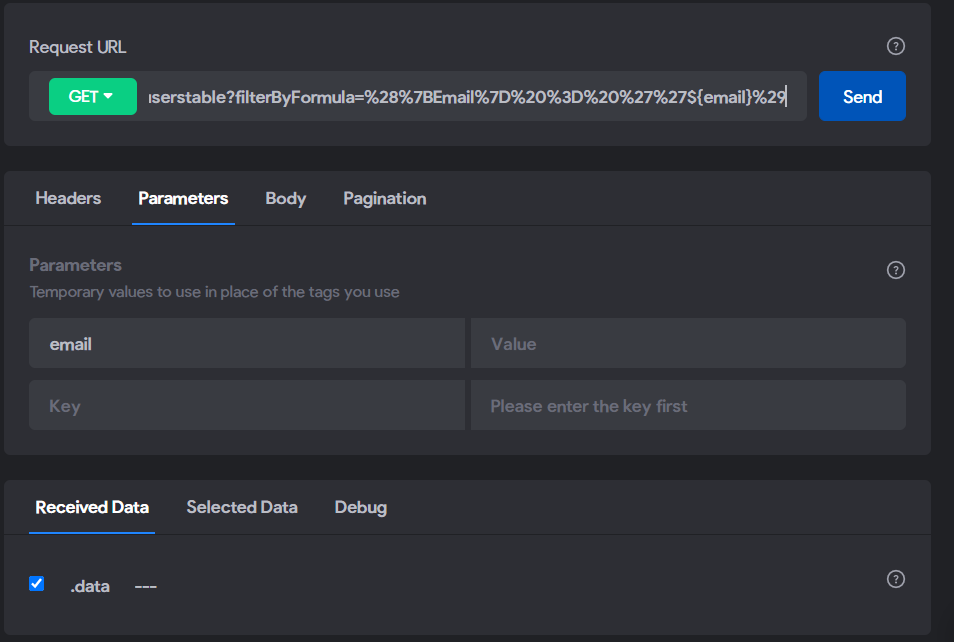Select the Parameters tab

tap(183, 198)
